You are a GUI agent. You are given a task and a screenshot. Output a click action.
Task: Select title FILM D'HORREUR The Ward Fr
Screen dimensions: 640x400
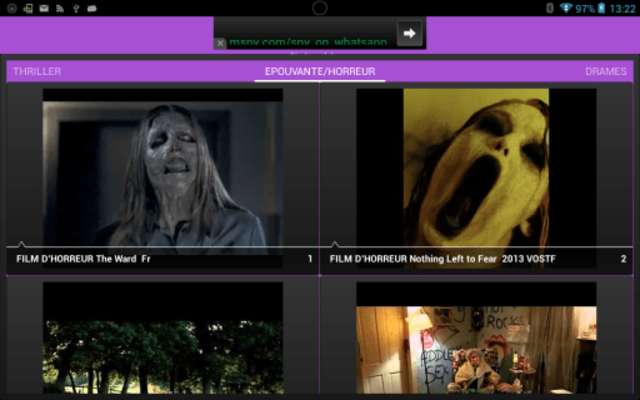(83, 259)
